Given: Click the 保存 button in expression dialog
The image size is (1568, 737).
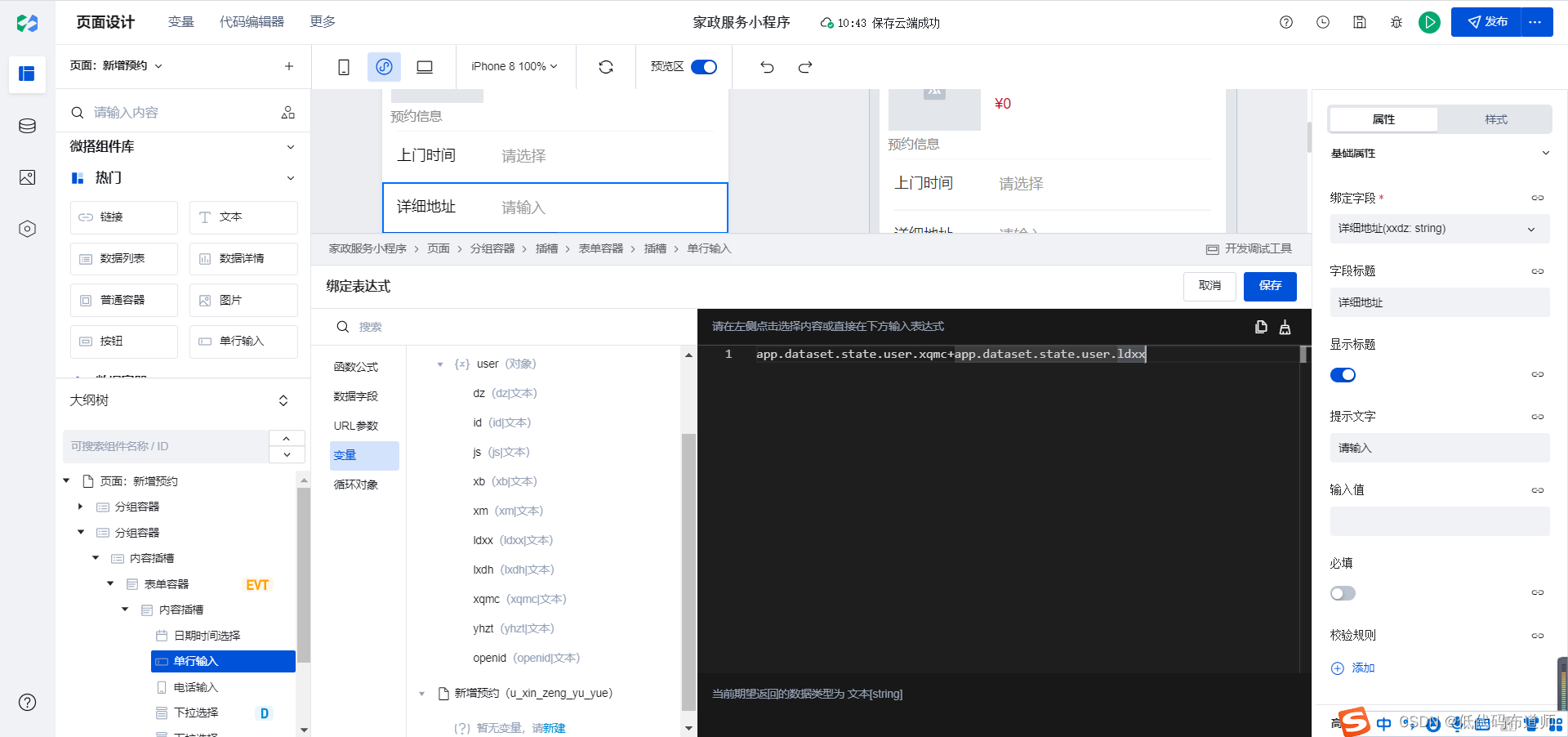Looking at the screenshot, I should (x=1270, y=286).
